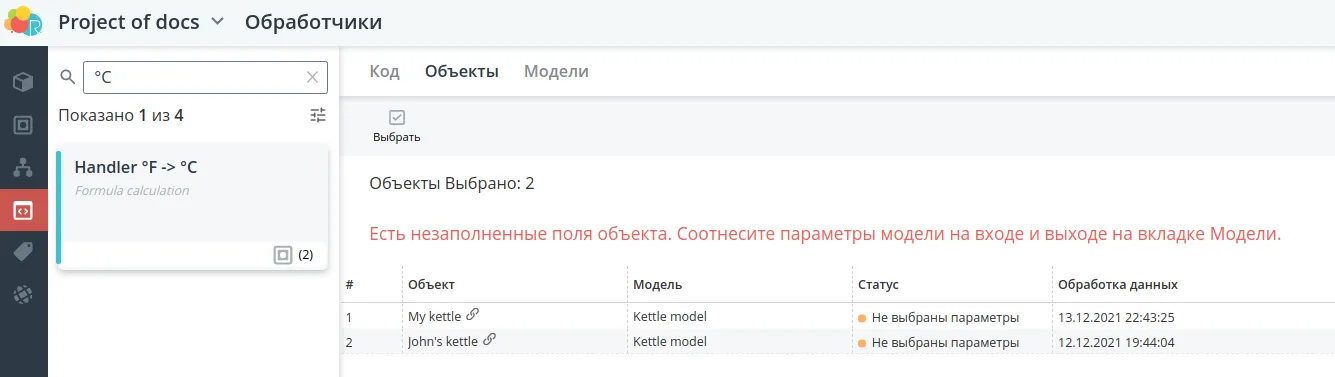Open the hierarchy tree icon in sidebar
This screenshot has width=1335, height=377.
tap(23, 168)
